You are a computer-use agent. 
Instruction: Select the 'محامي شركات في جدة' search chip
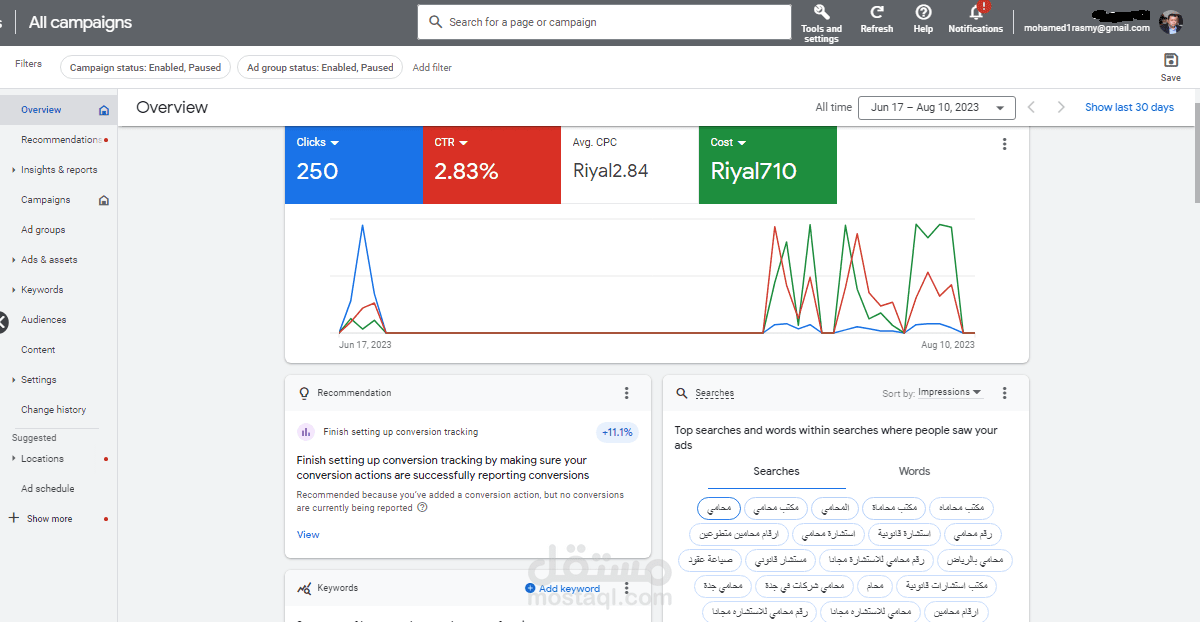tap(806, 585)
